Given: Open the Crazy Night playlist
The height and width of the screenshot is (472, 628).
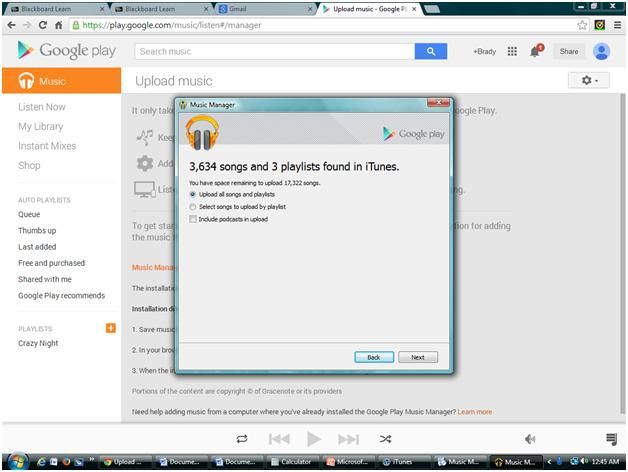Looking at the screenshot, I should [x=38, y=343].
